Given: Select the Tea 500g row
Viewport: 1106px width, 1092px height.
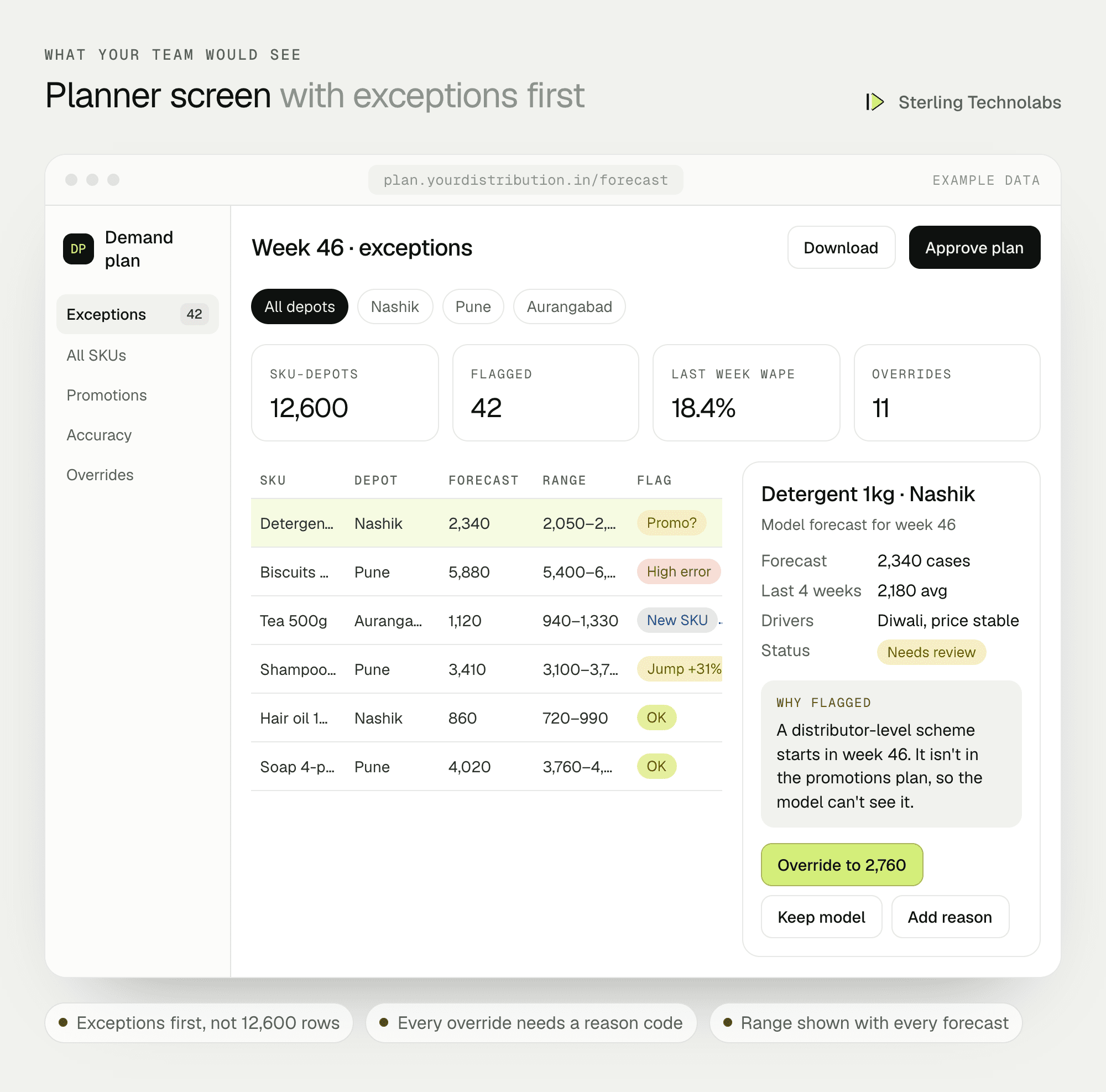Looking at the screenshot, I should pos(487,621).
